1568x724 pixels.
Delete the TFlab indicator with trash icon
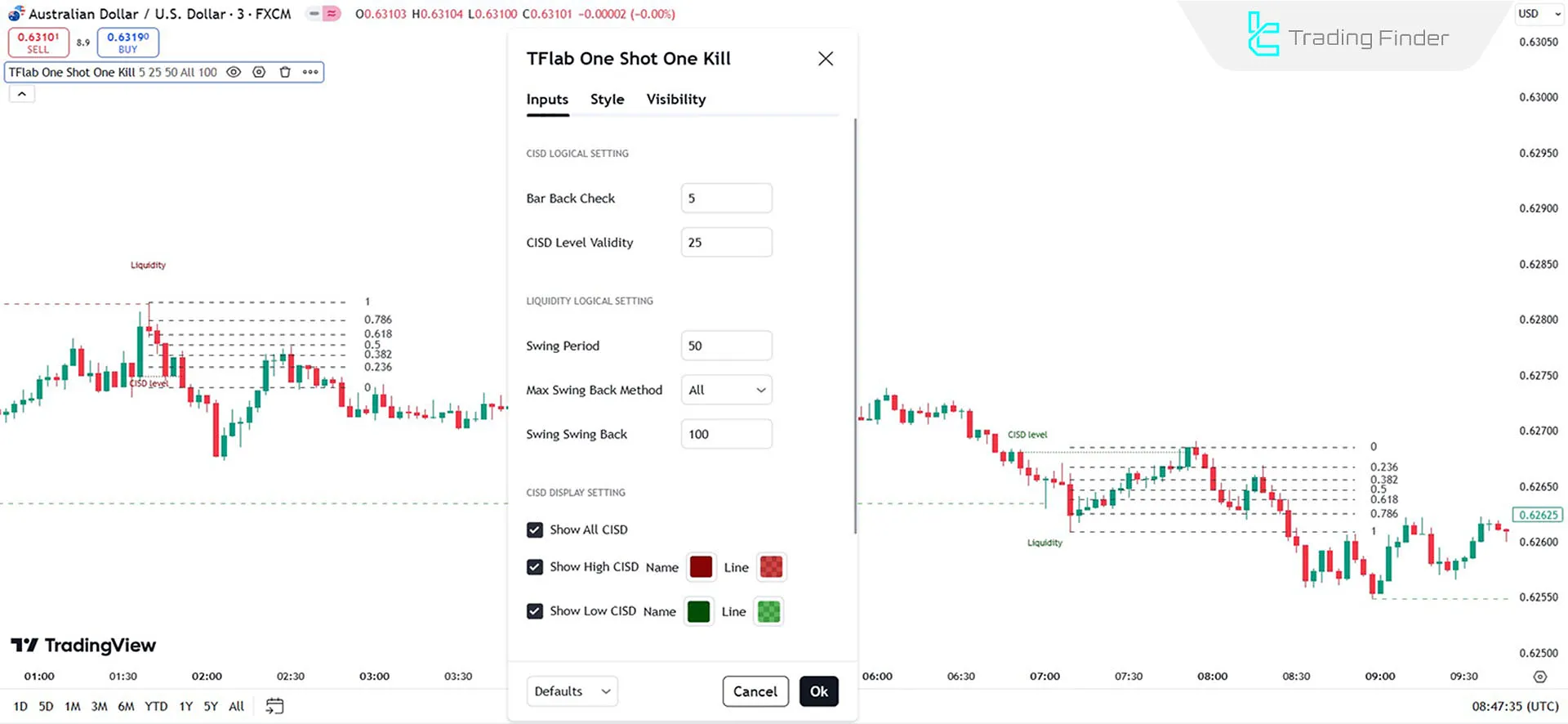pyautogui.click(x=285, y=72)
